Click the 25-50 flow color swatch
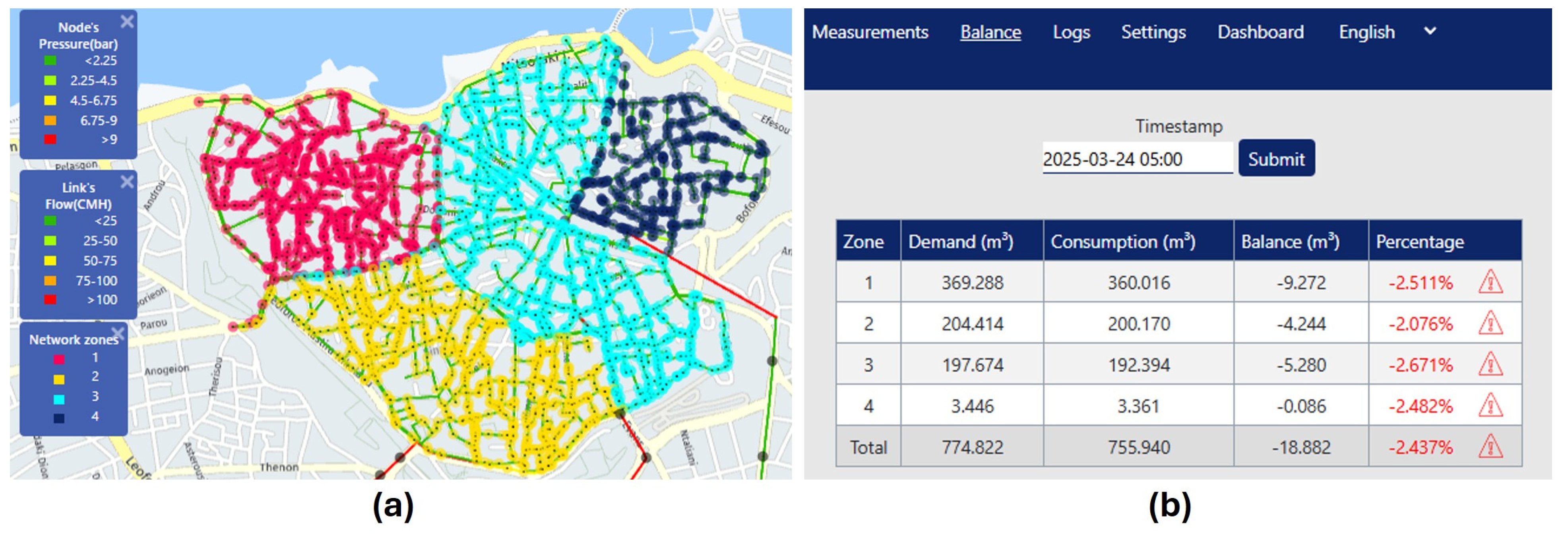The height and width of the screenshot is (536, 1568). coord(50,241)
